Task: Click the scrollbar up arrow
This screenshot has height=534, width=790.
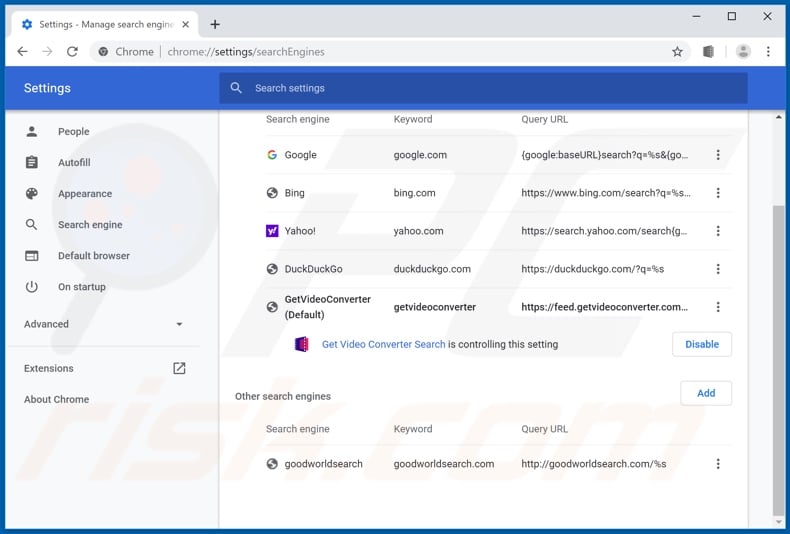Action: [778, 117]
